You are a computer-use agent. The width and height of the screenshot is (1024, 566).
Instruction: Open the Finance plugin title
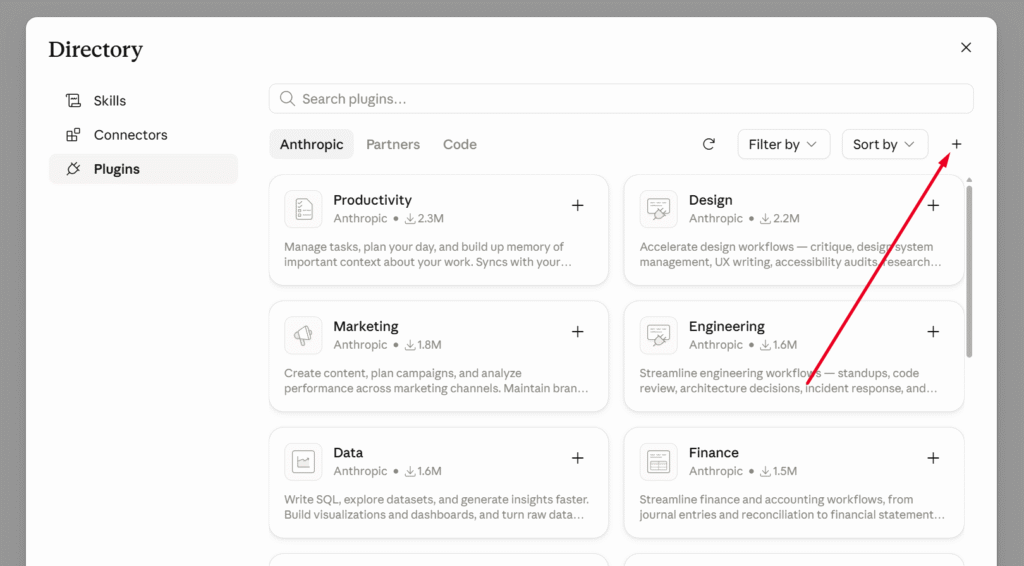[714, 452]
